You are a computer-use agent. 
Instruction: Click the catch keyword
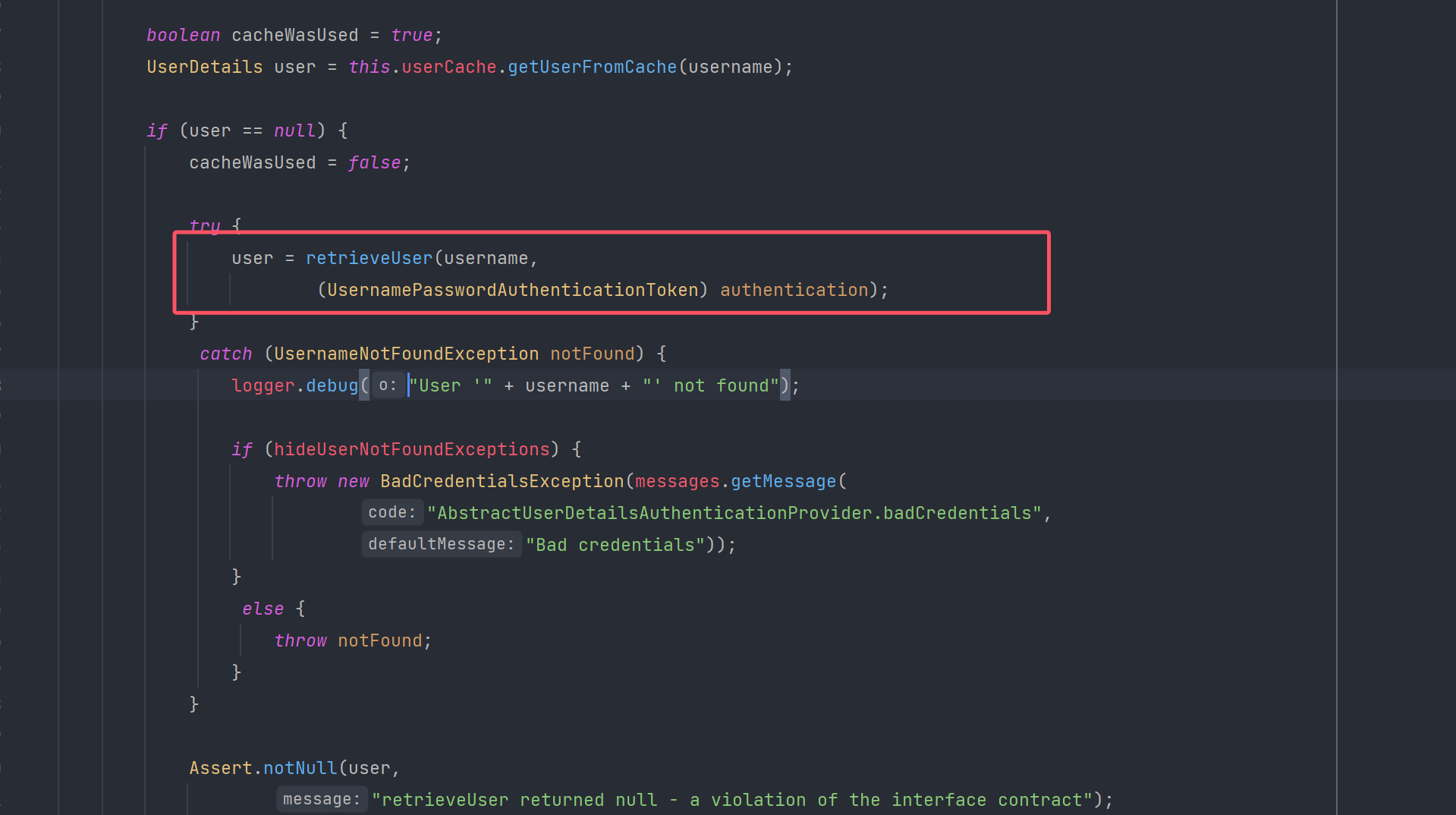[x=225, y=354]
